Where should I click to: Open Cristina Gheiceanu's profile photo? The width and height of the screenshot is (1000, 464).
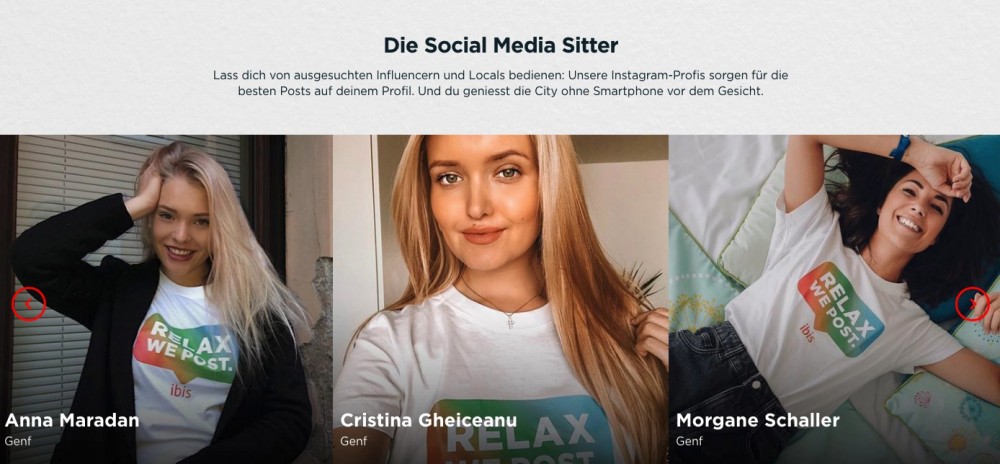tap(501, 299)
